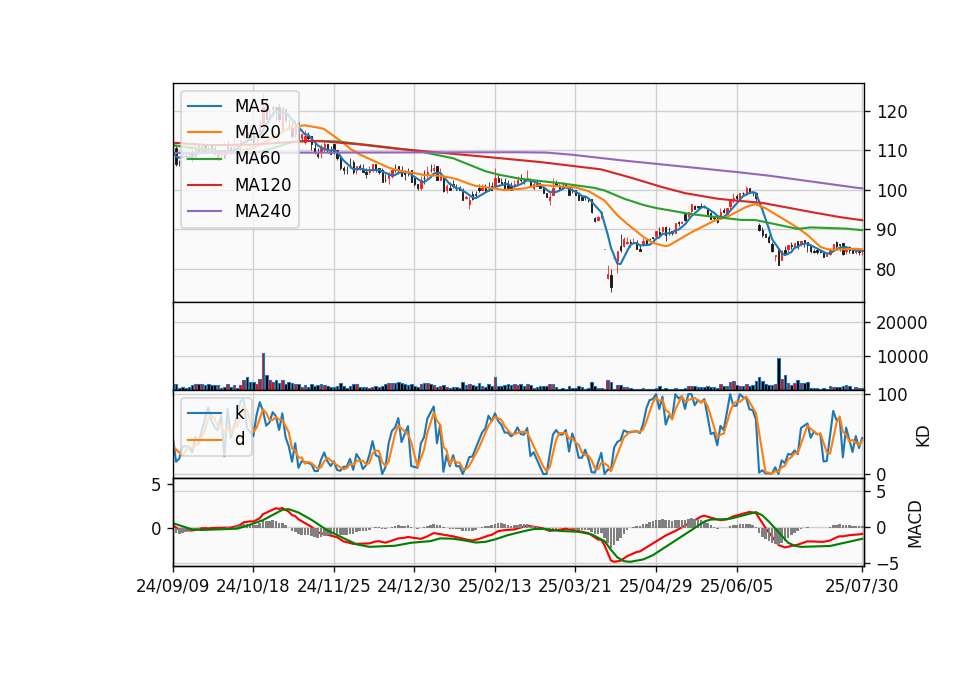
Task: Click the 10000 volume axis label
Action: coord(902,357)
